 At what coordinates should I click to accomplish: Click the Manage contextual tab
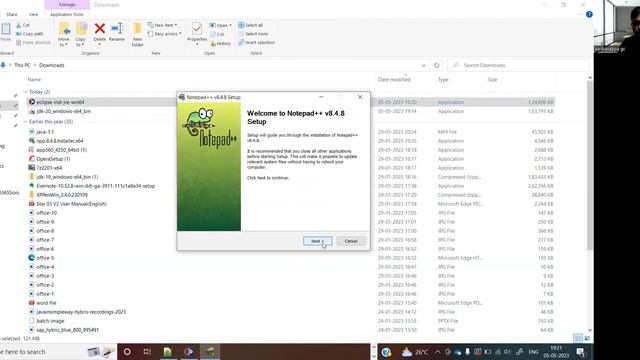click(x=67, y=5)
